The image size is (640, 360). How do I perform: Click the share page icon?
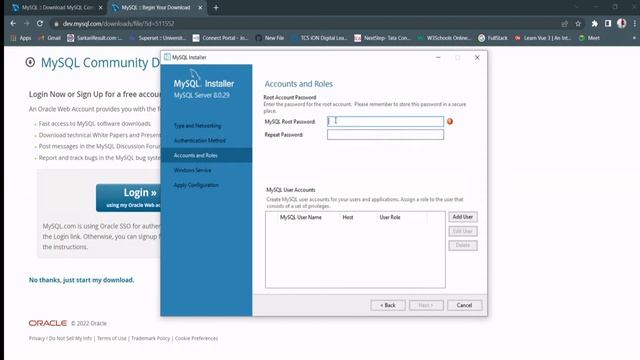564,24
